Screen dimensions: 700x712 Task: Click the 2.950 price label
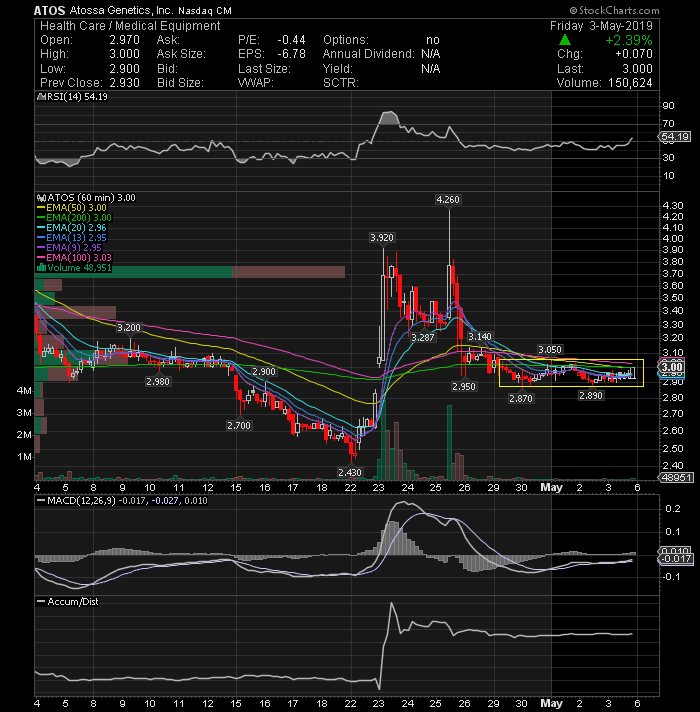(x=463, y=386)
